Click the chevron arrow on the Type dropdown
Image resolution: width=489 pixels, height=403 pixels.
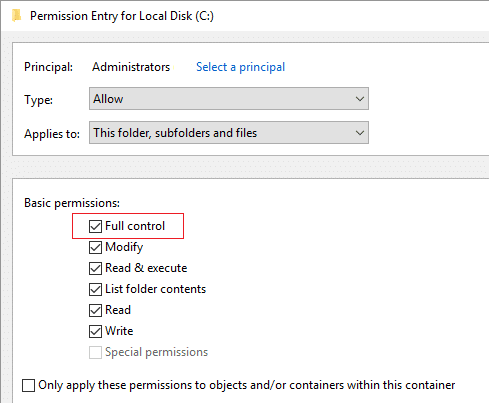pyautogui.click(x=360, y=99)
